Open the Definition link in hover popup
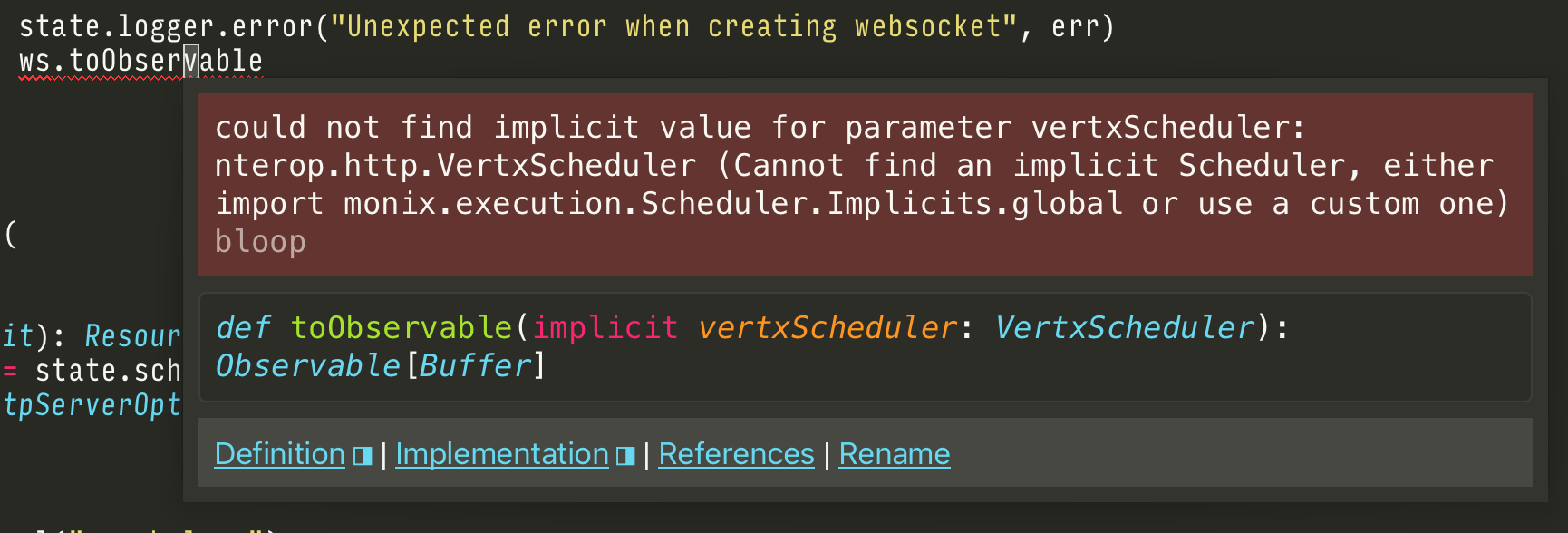The image size is (1568, 533). pyautogui.click(x=279, y=454)
